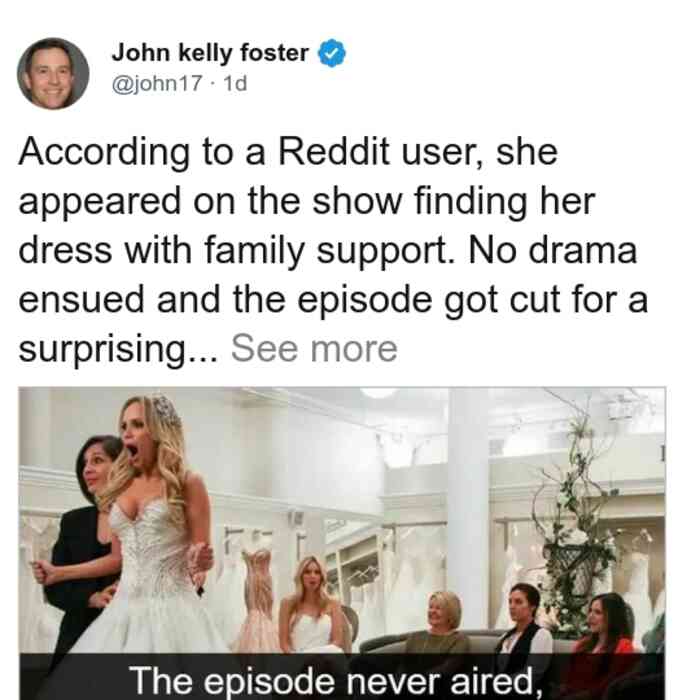Expand the post with See more
Screen dimensions: 700x700
pyautogui.click(x=314, y=349)
